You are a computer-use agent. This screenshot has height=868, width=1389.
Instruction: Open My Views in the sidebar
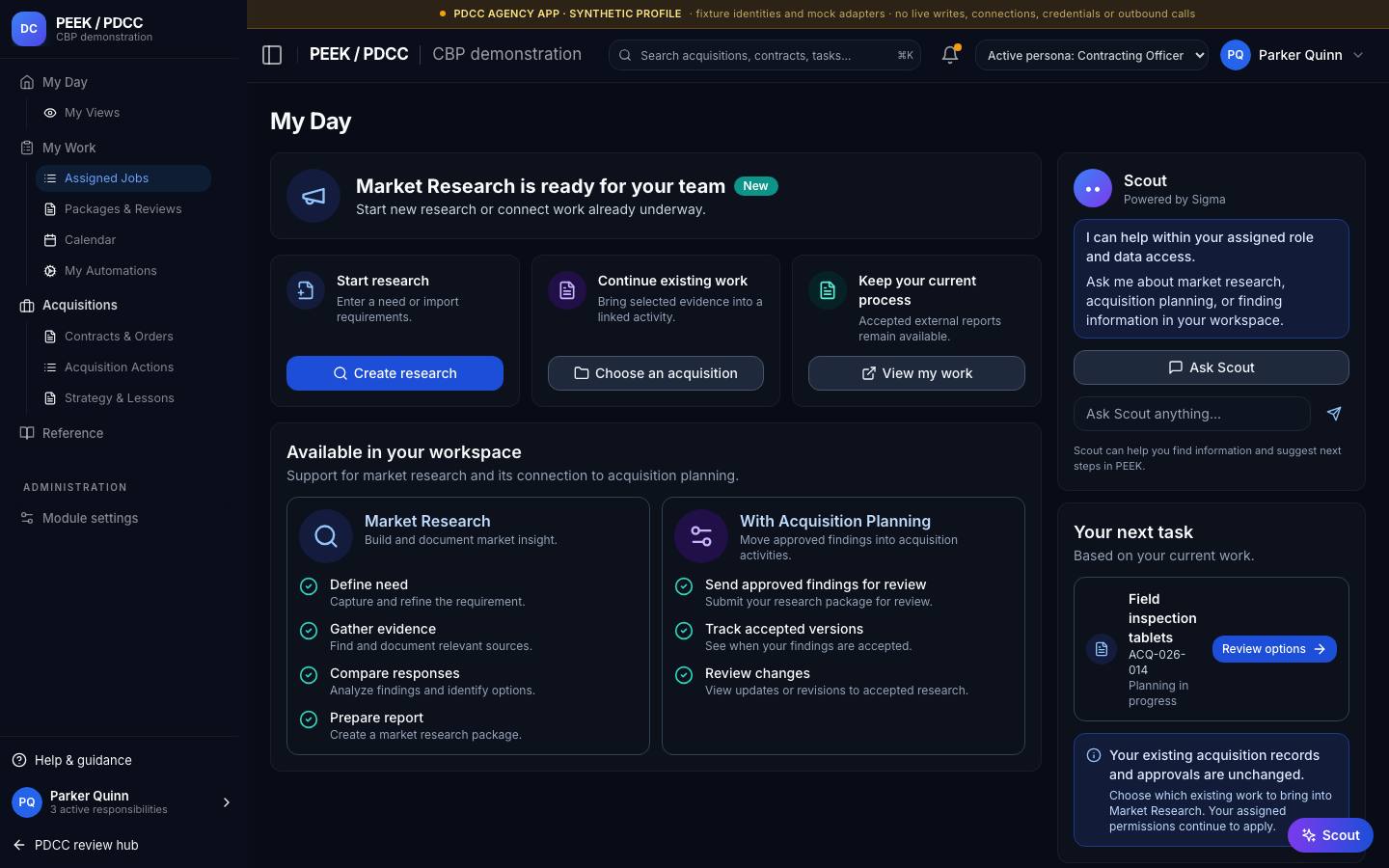[x=123, y=113]
